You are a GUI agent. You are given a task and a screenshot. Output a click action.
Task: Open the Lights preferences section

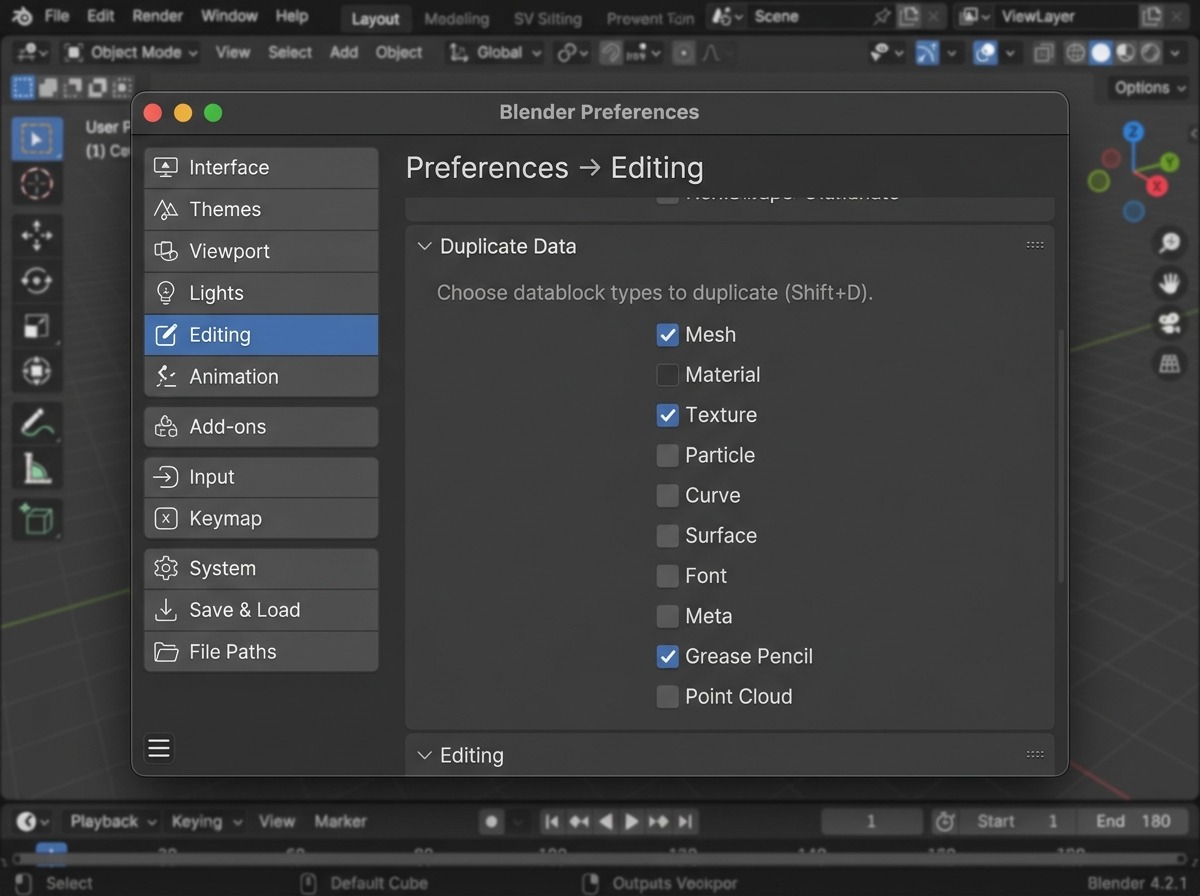[261, 294]
